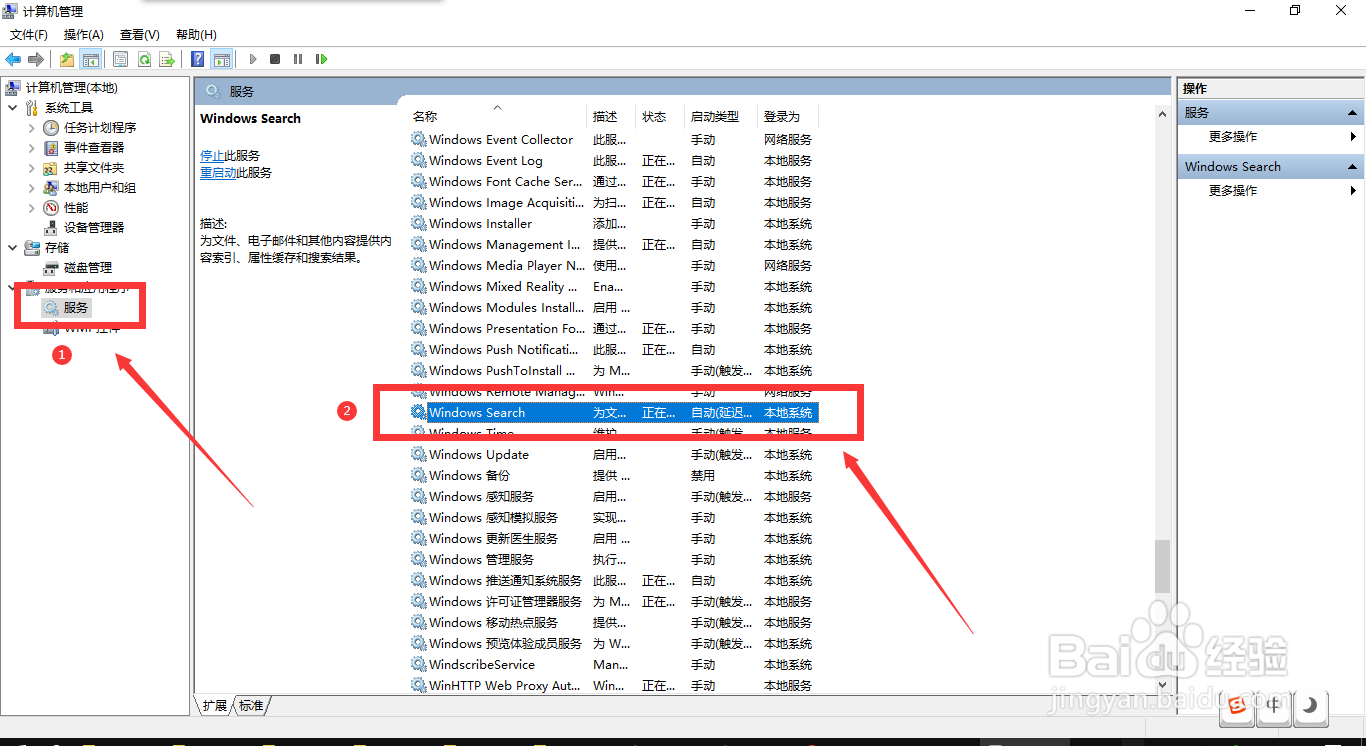
Task: Select the 磁盘管理 tree icon
Action: [51, 268]
